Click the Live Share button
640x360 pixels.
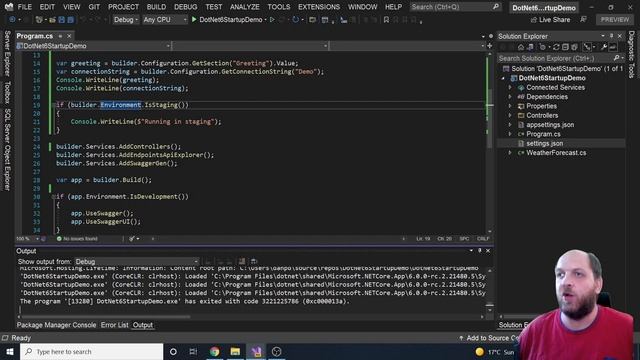point(550,20)
